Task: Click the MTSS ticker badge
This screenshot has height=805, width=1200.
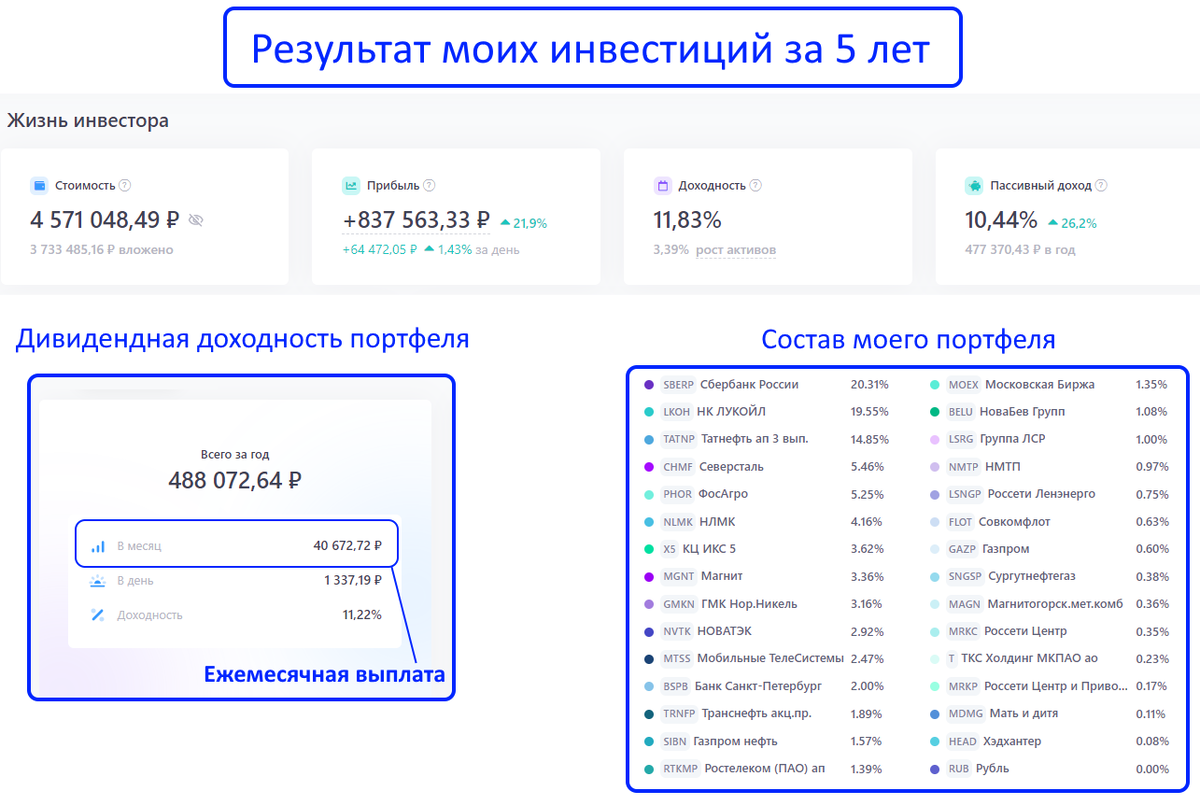Action: (677, 658)
